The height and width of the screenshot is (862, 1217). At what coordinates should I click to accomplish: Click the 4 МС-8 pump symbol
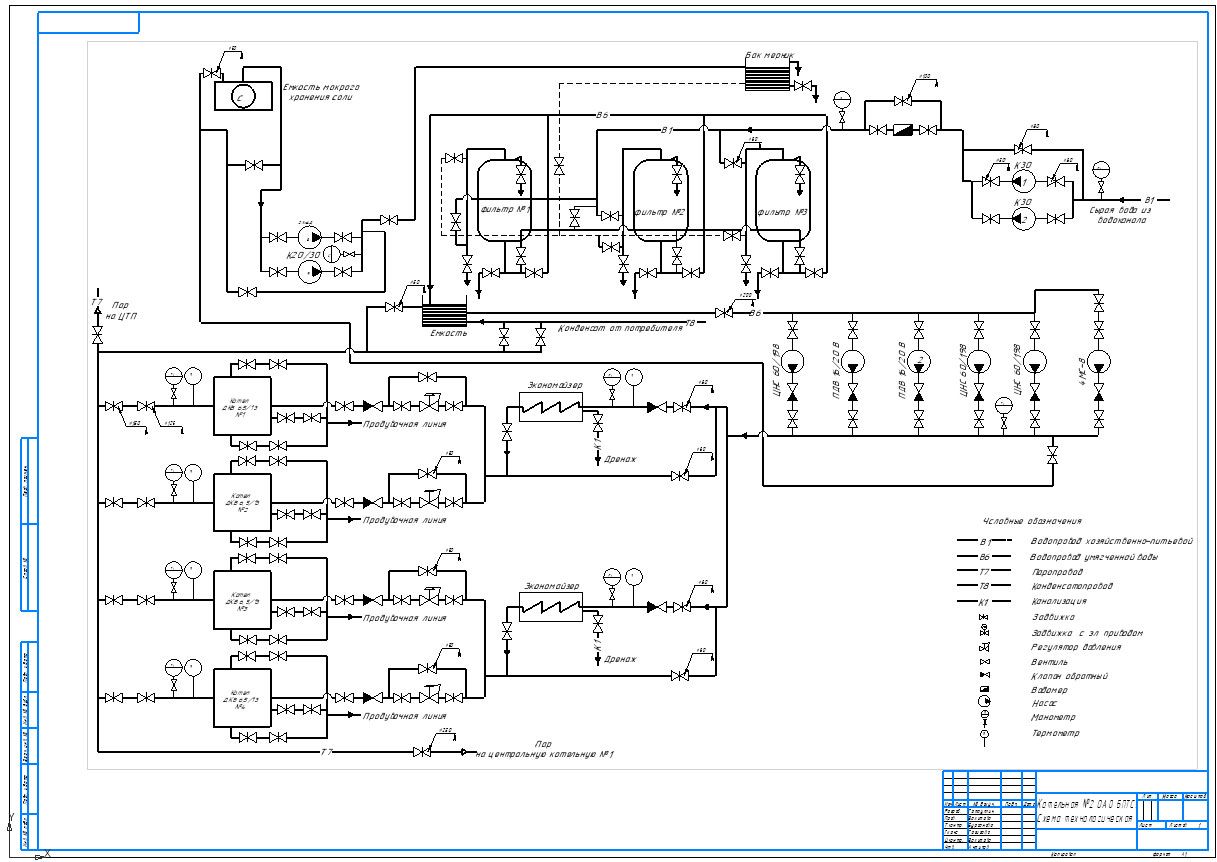tap(1099, 361)
